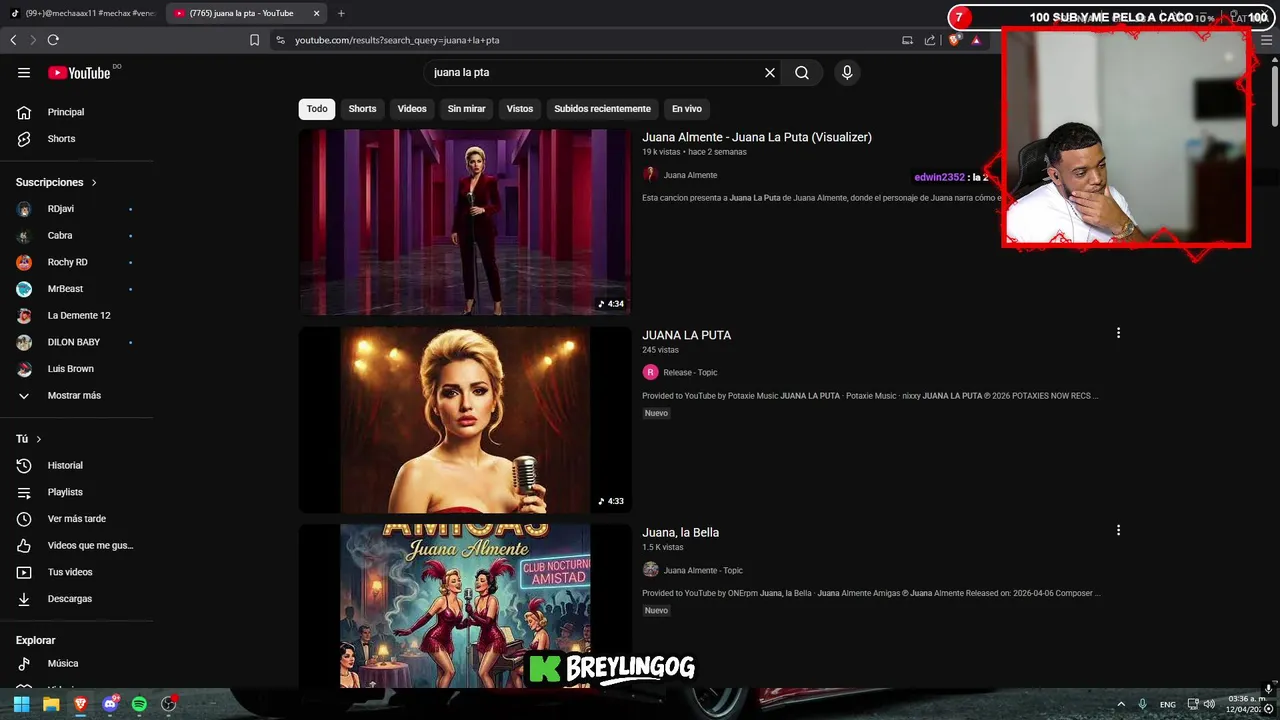Share this page from address bar
The height and width of the screenshot is (720, 1280).
coord(930,40)
